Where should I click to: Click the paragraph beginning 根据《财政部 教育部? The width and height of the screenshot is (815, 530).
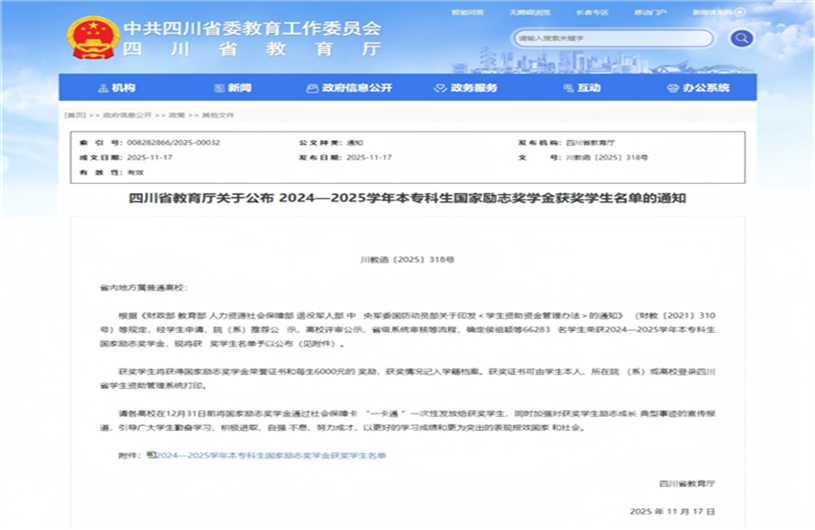coord(408,329)
